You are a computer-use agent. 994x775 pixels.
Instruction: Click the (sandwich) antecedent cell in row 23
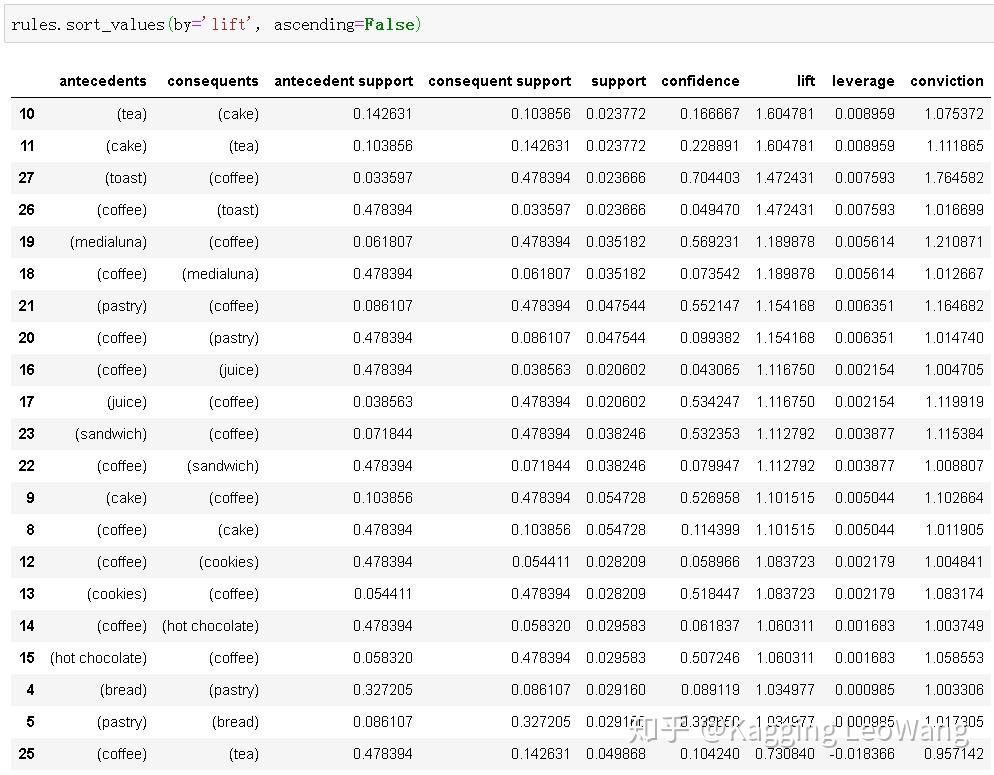110,434
